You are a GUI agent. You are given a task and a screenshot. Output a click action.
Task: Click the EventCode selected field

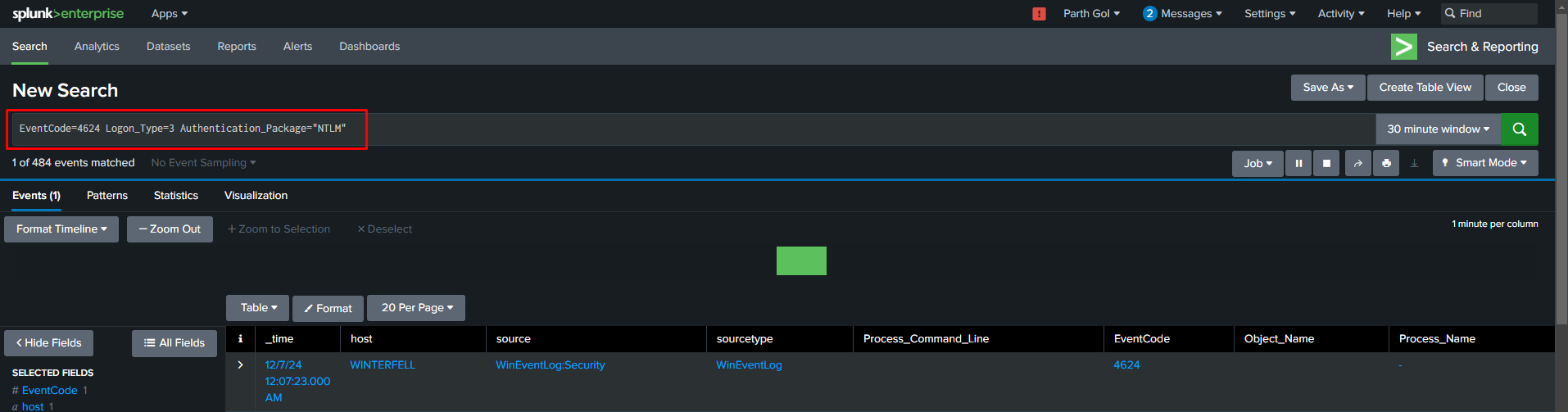pyautogui.click(x=50, y=391)
